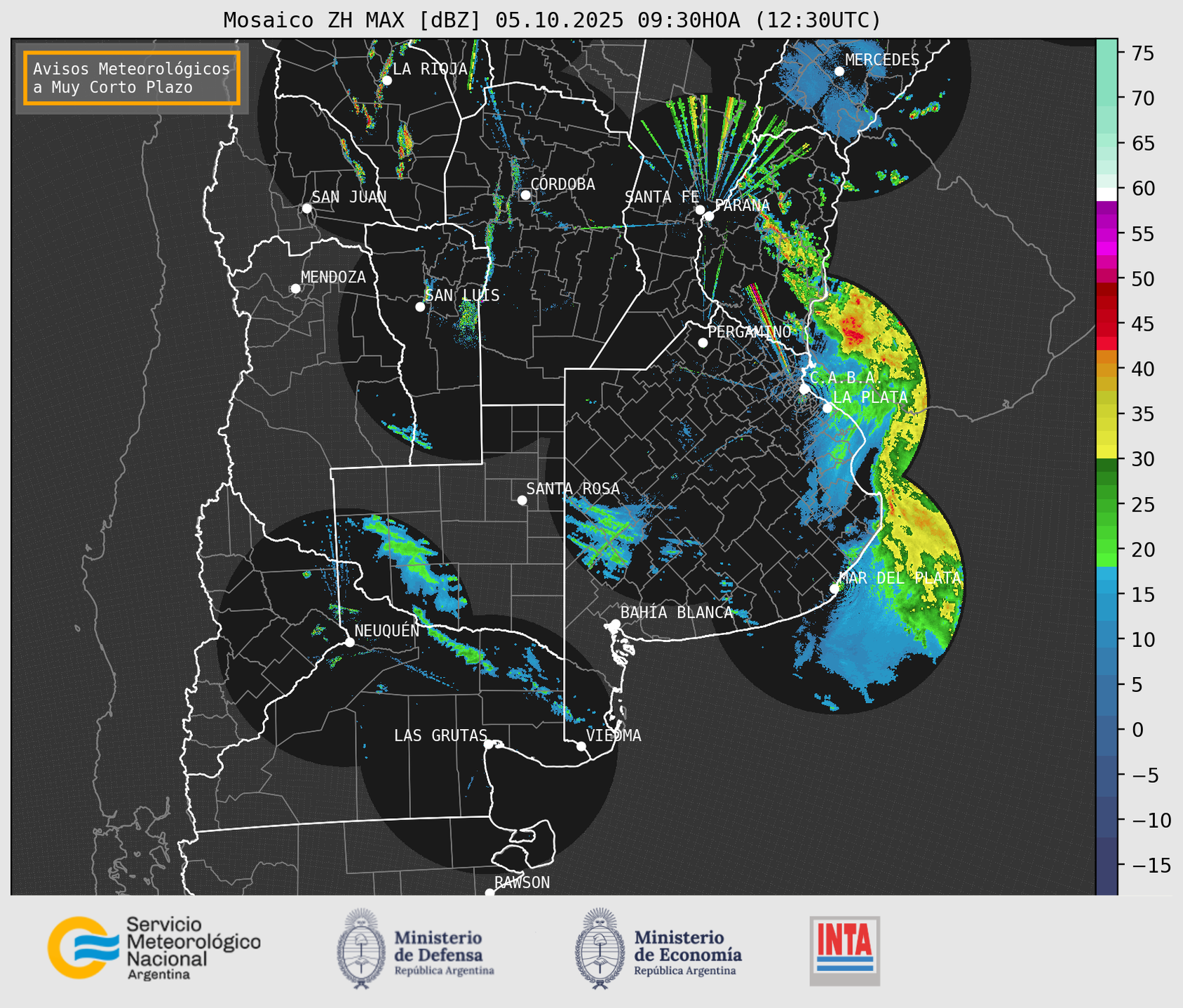Screen dimensions: 1183x1008
Task: Select the Mercedes radar marker dot
Action: [839, 71]
